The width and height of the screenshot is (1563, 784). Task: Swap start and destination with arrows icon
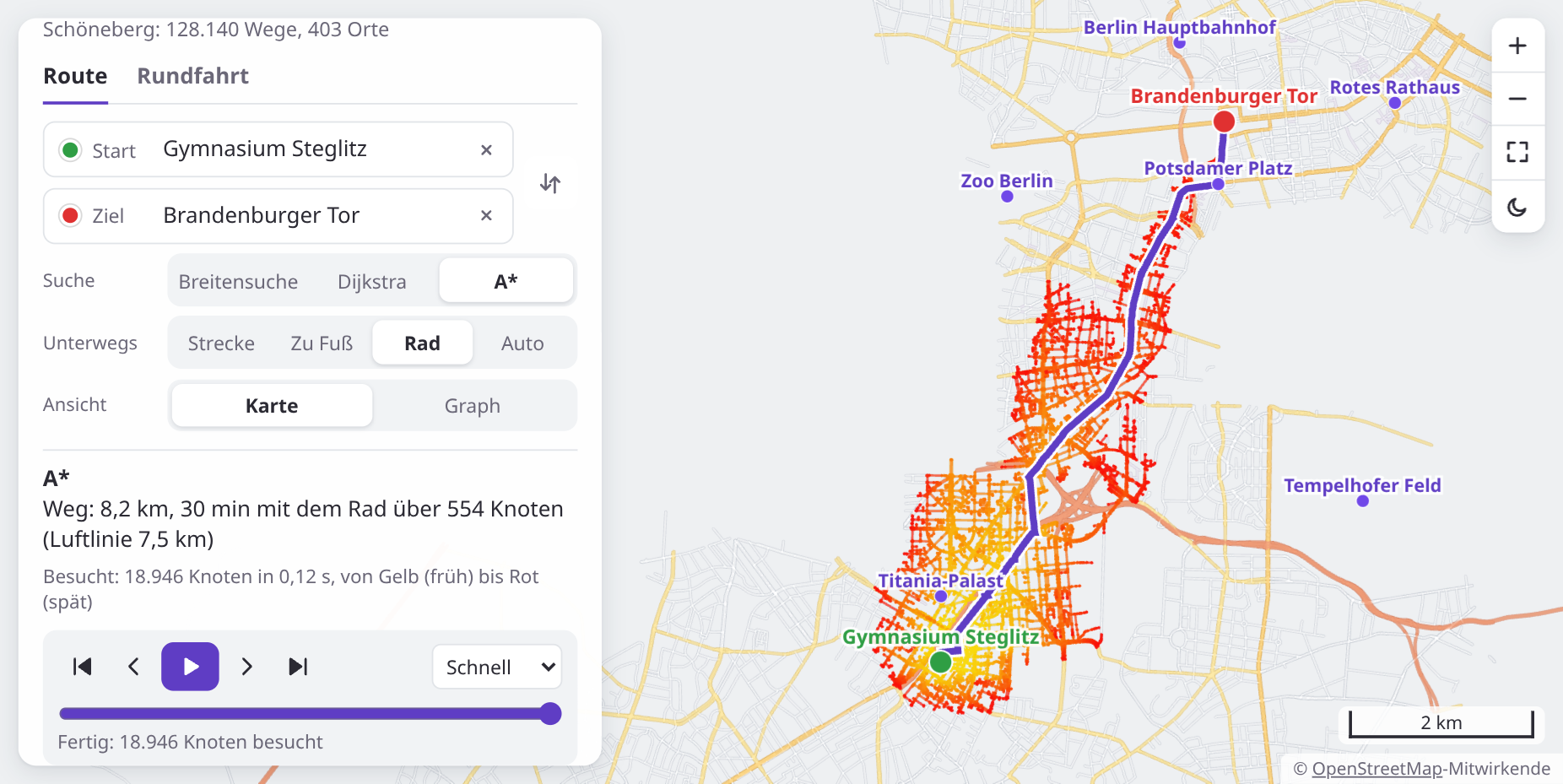click(x=550, y=183)
